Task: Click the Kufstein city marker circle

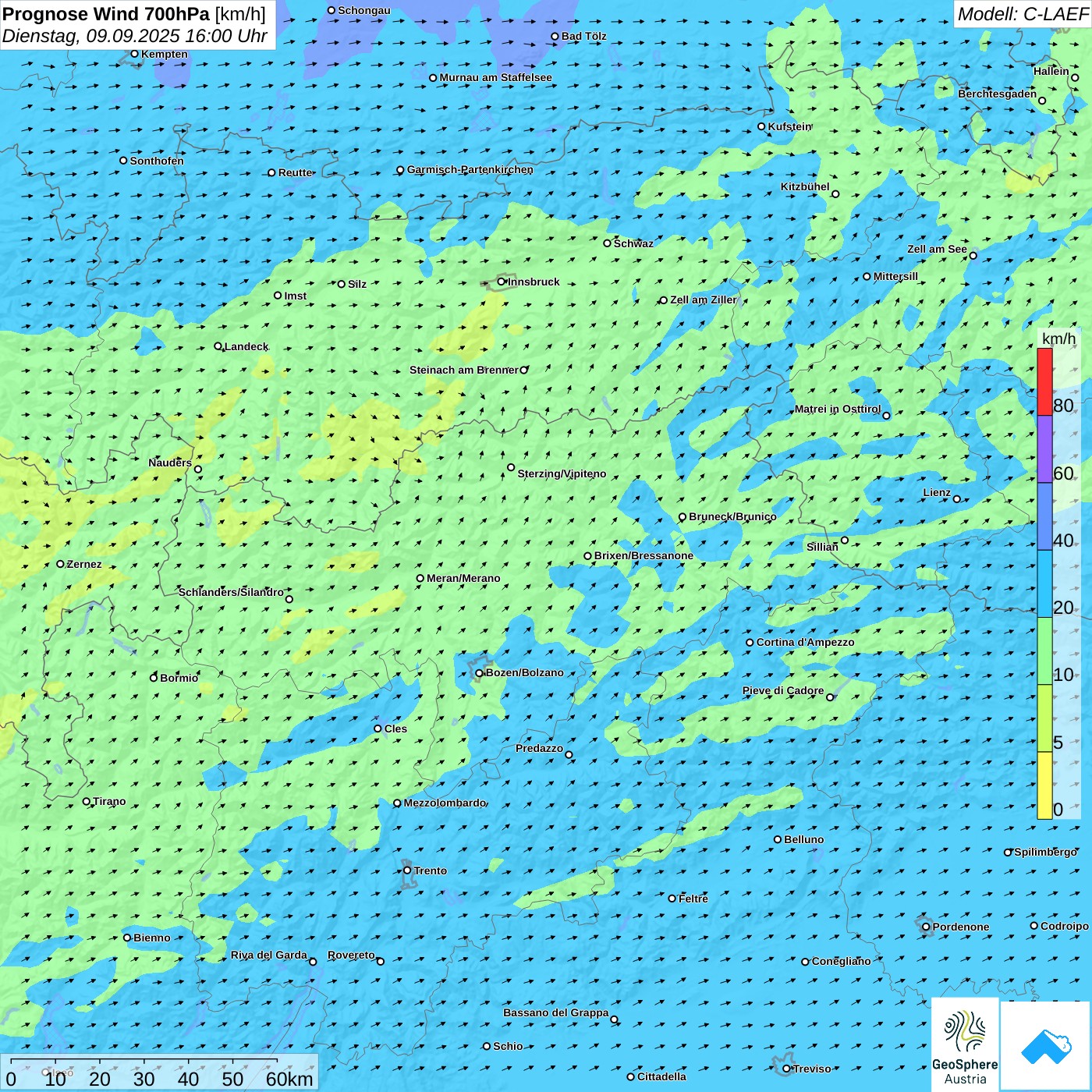Action: [762, 126]
